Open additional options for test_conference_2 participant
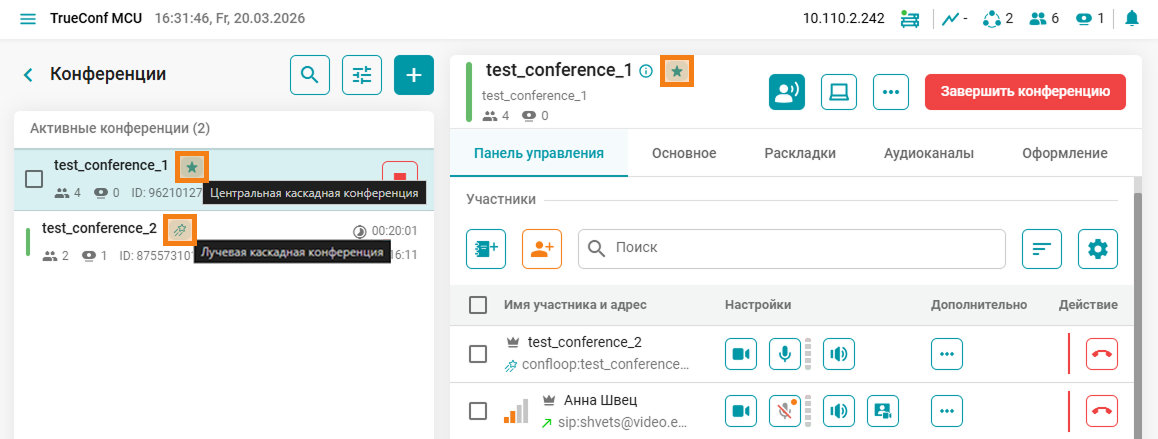Screen dimensions: 1158x439 coord(948,354)
